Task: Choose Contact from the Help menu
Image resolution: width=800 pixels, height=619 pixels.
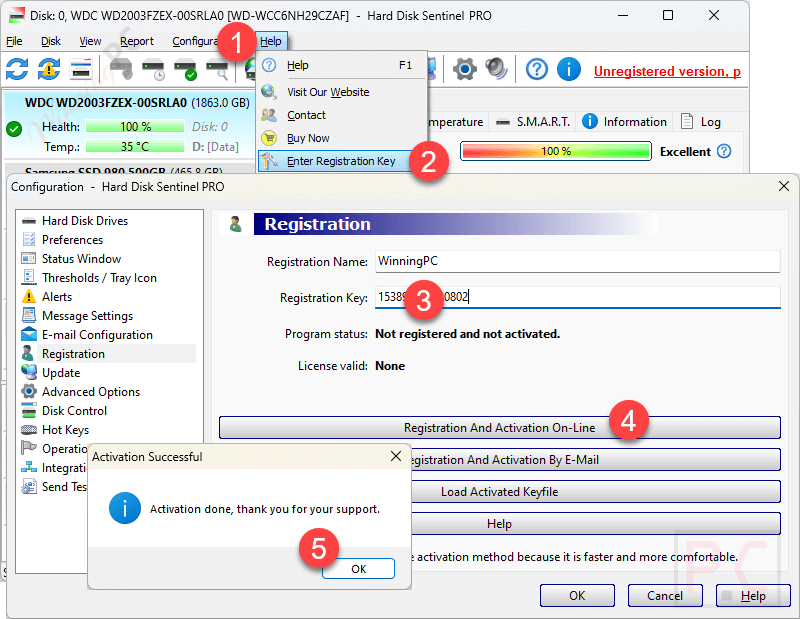Action: (x=342, y=115)
